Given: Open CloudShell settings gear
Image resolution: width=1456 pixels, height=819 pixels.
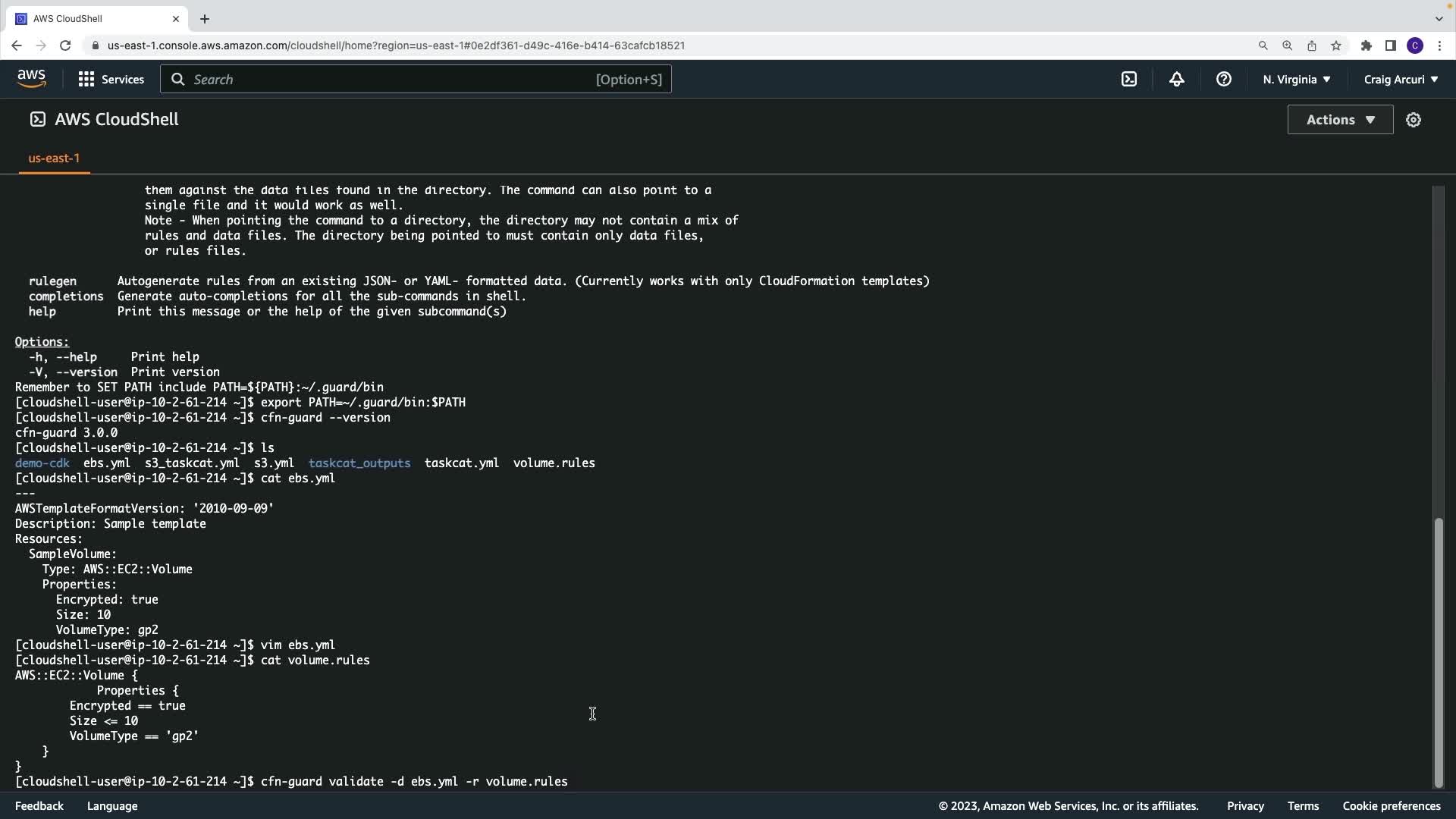Looking at the screenshot, I should 1413,120.
